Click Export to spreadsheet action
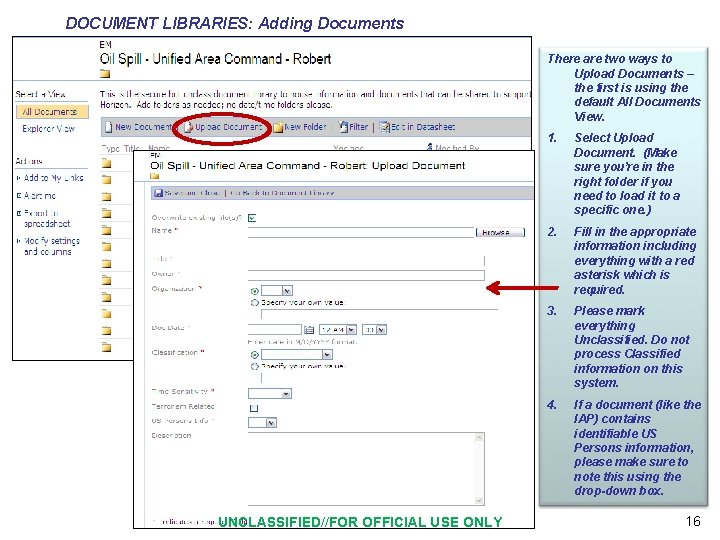The height and width of the screenshot is (540, 720). 47,219
